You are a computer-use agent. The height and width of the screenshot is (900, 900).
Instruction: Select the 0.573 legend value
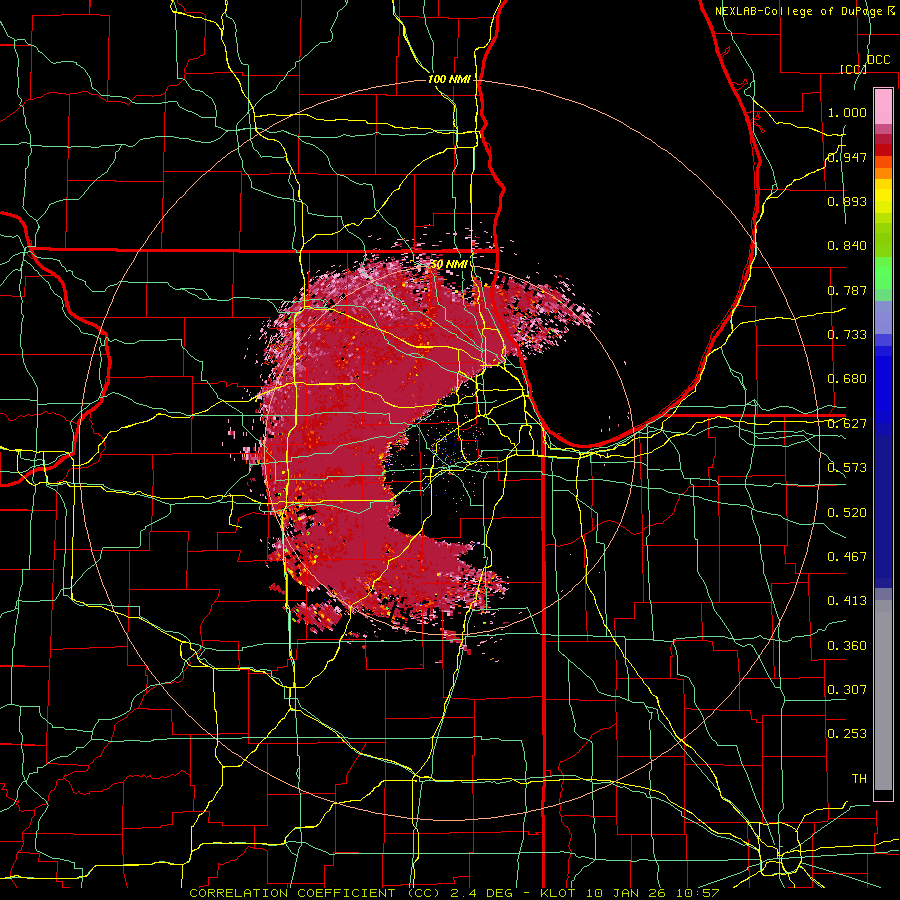[847, 468]
